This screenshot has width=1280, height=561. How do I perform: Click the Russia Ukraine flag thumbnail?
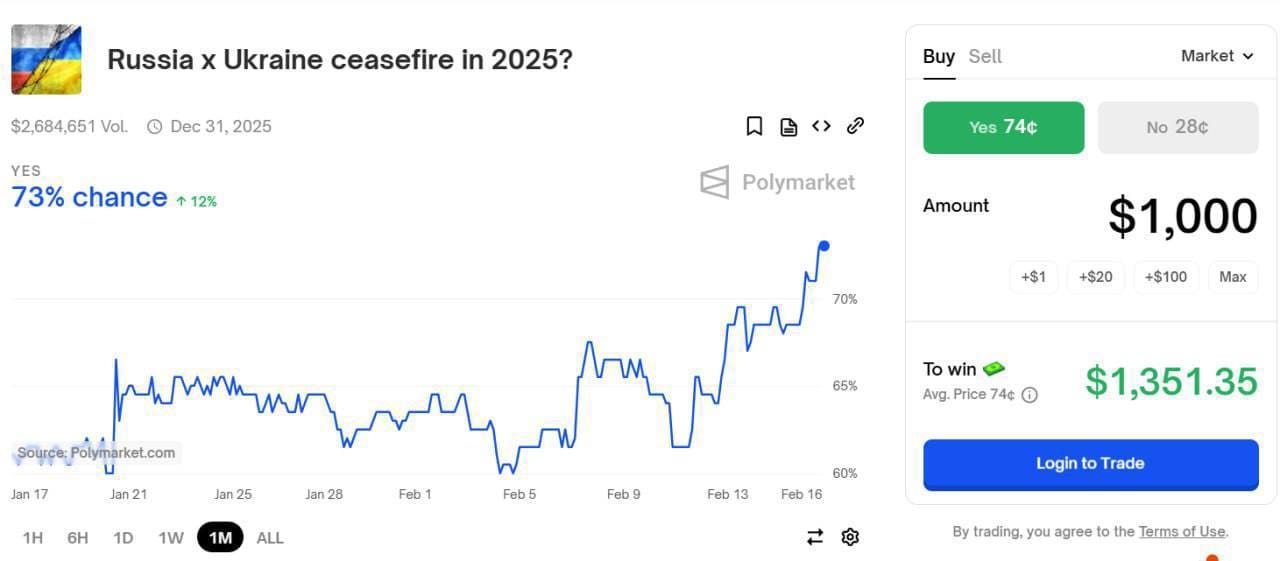click(x=46, y=60)
